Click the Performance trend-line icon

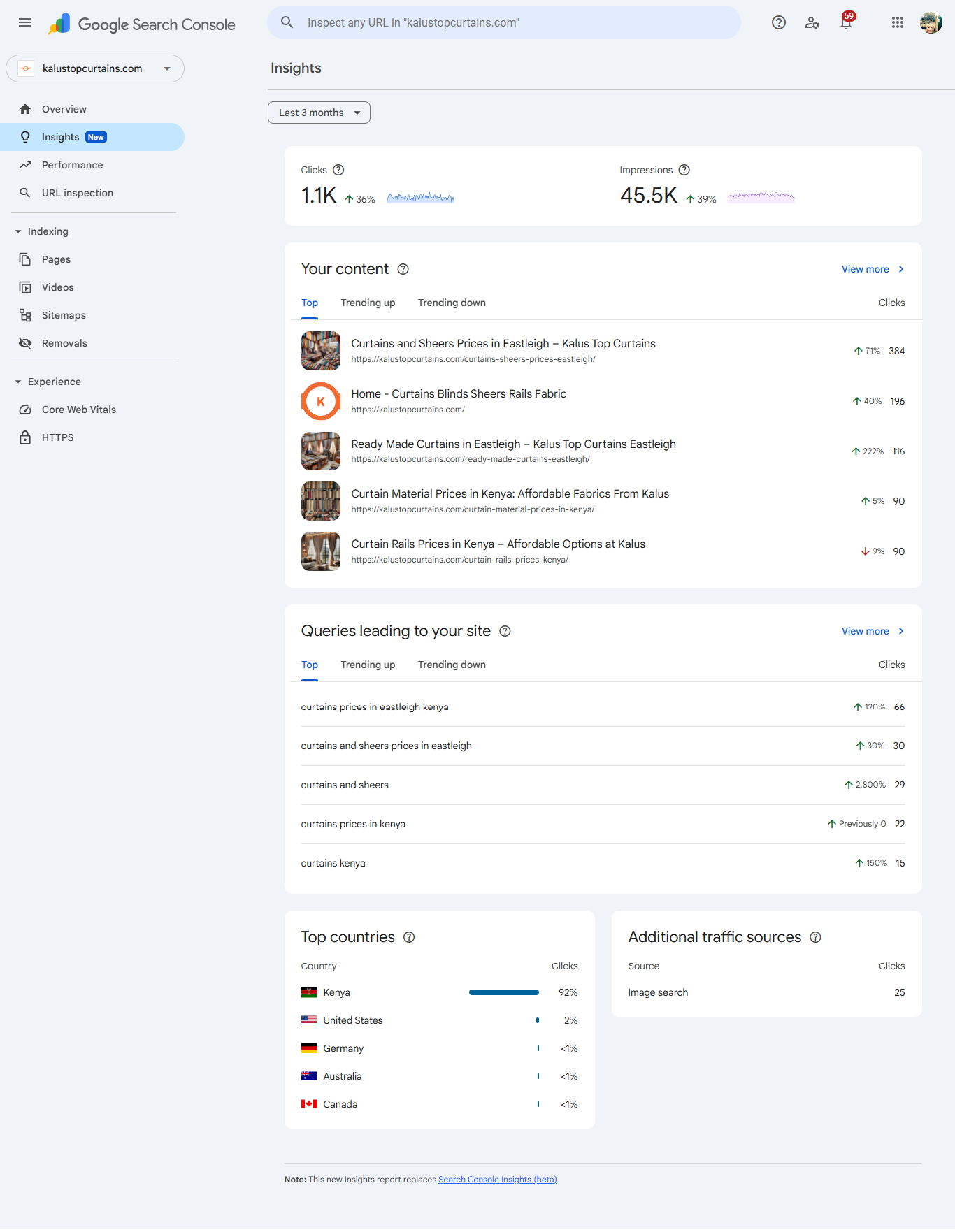click(x=25, y=165)
